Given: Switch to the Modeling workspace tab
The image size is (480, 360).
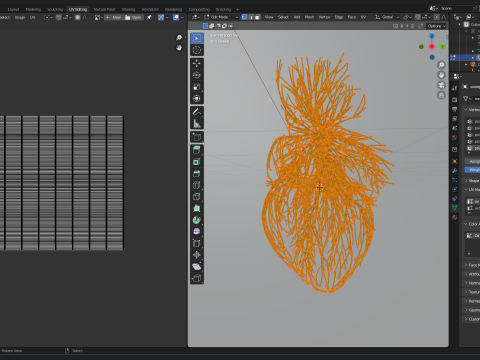Looking at the screenshot, I should coord(33,9).
